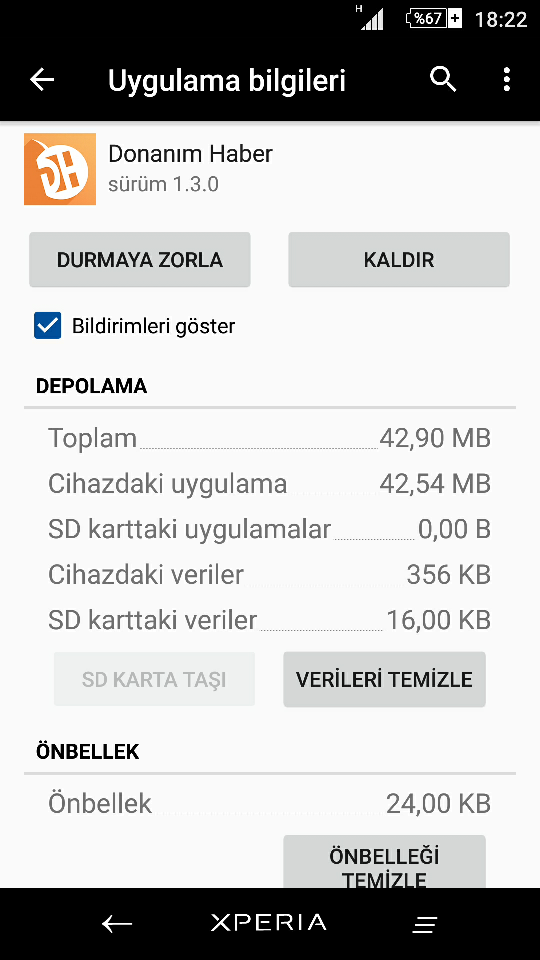Viewport: 540px width, 960px height.
Task: Clear app data via VERİLERİ TEMİZLE
Action: pos(384,679)
